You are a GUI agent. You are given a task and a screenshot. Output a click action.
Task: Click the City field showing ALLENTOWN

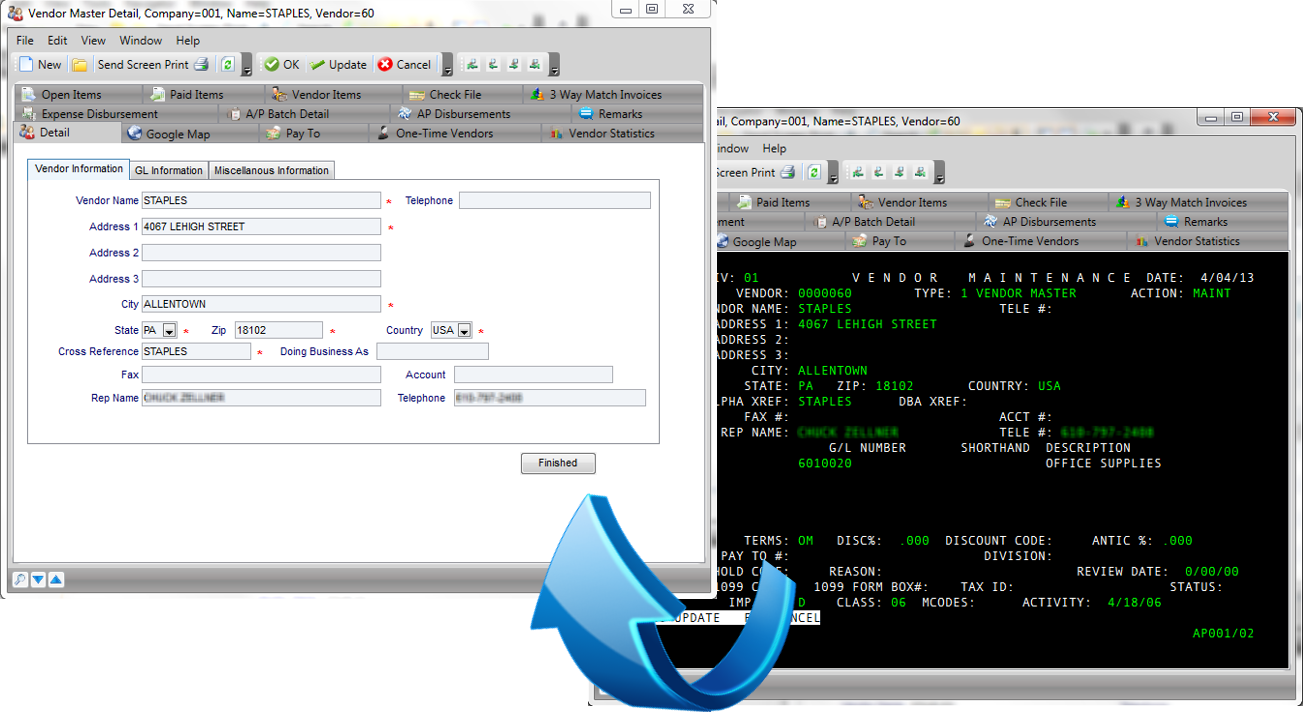(x=261, y=304)
